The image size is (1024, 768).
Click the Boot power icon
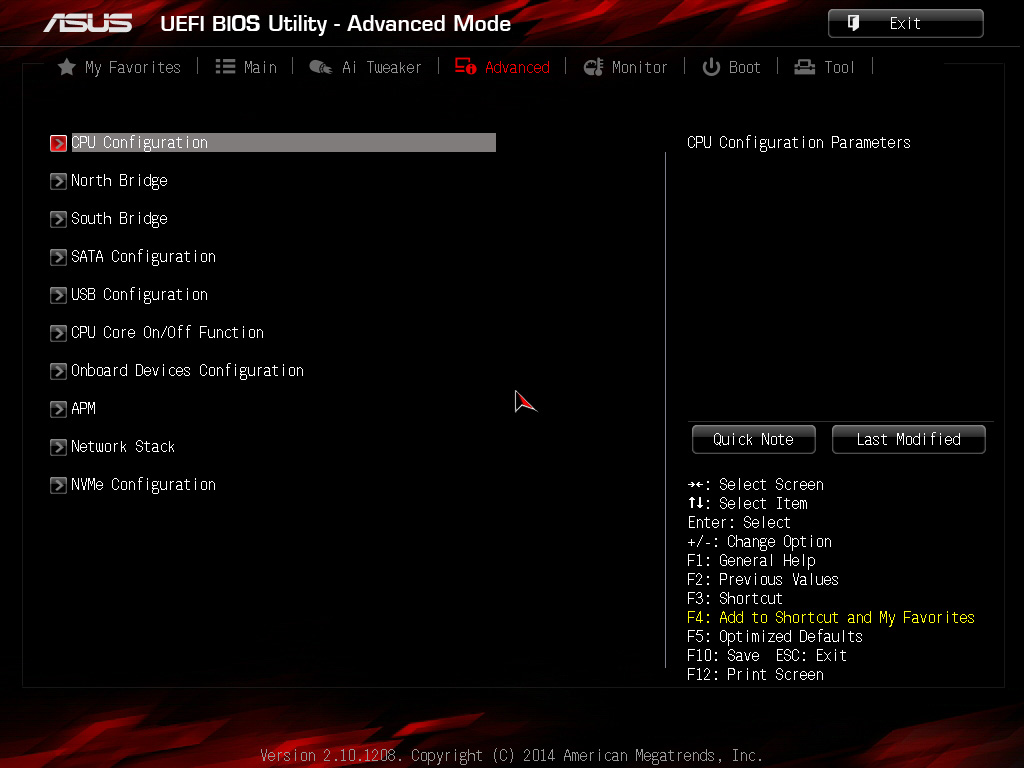(711, 67)
